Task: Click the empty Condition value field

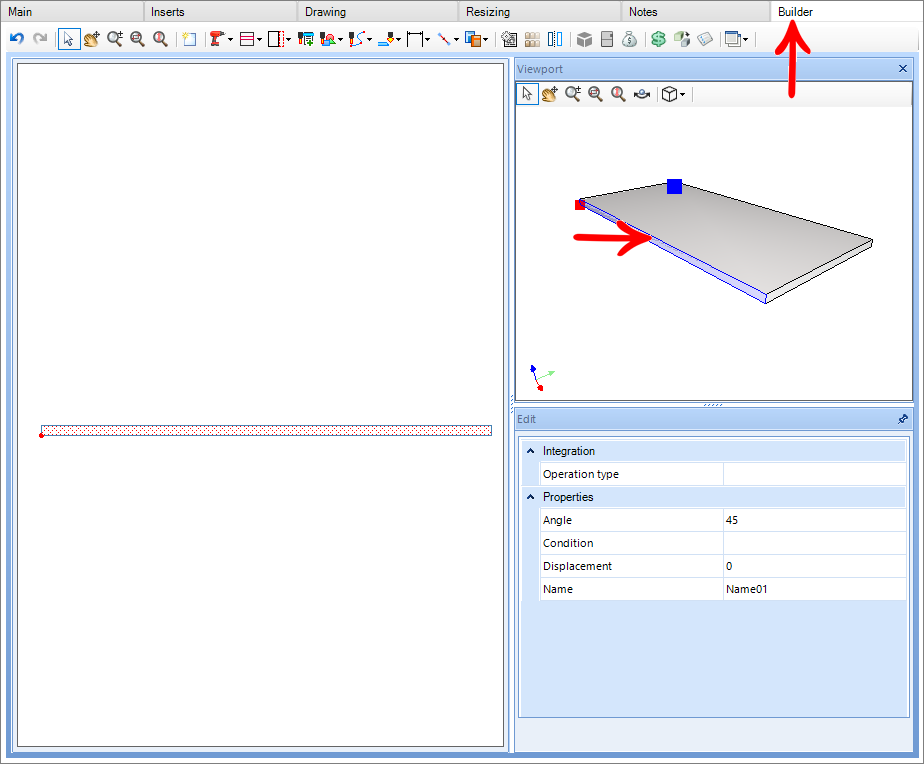Action: (814, 543)
